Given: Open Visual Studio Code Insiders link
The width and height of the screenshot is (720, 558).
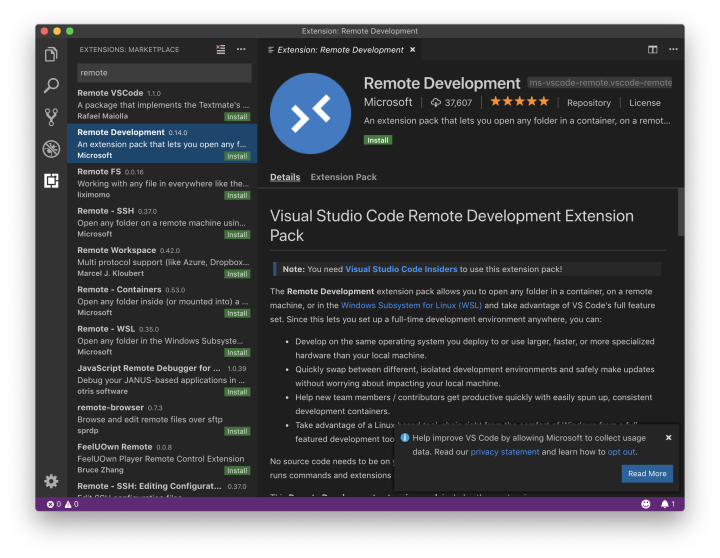Looking at the screenshot, I should coord(401,269).
